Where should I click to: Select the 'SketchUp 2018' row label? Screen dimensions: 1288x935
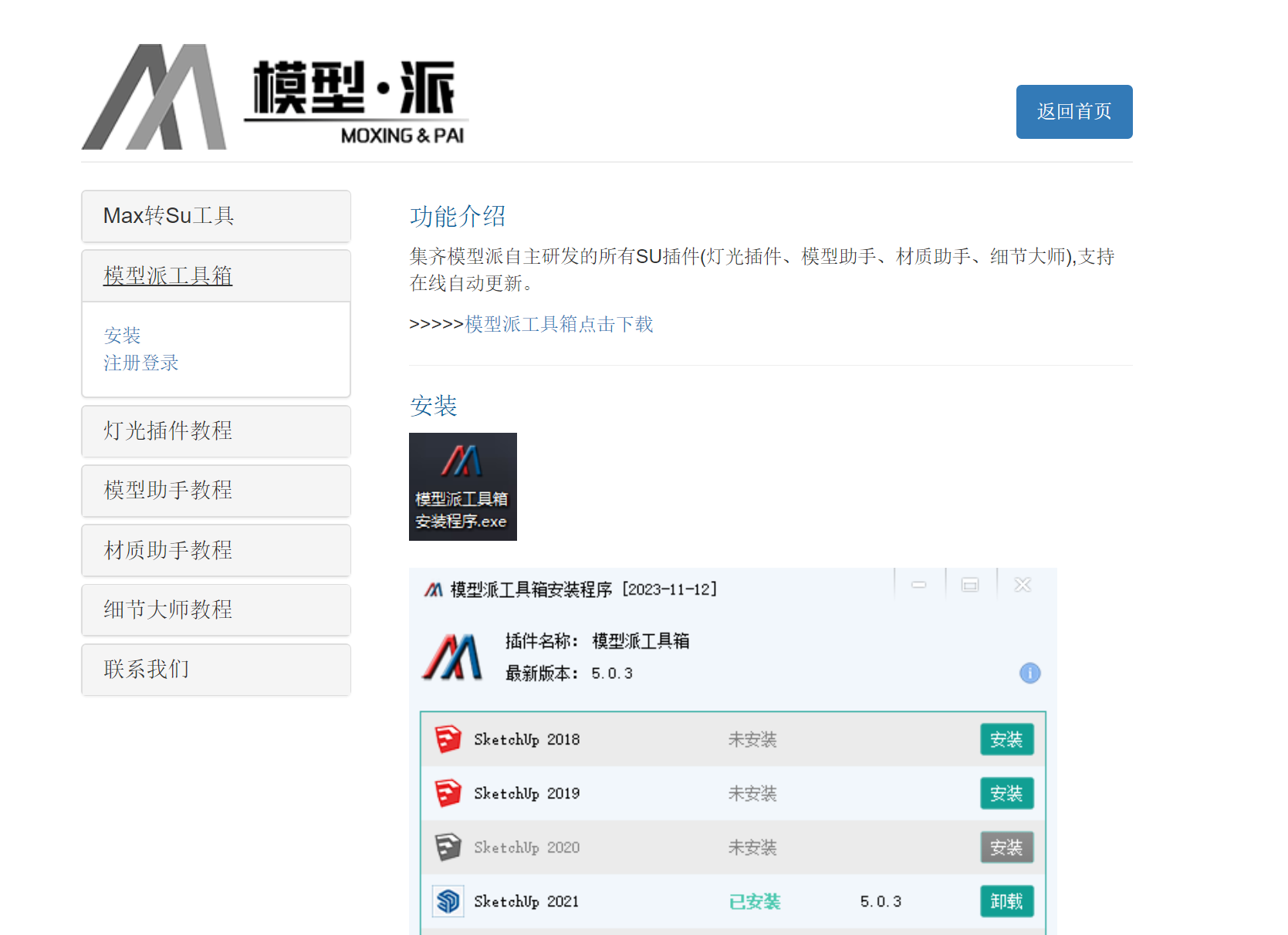point(527,739)
